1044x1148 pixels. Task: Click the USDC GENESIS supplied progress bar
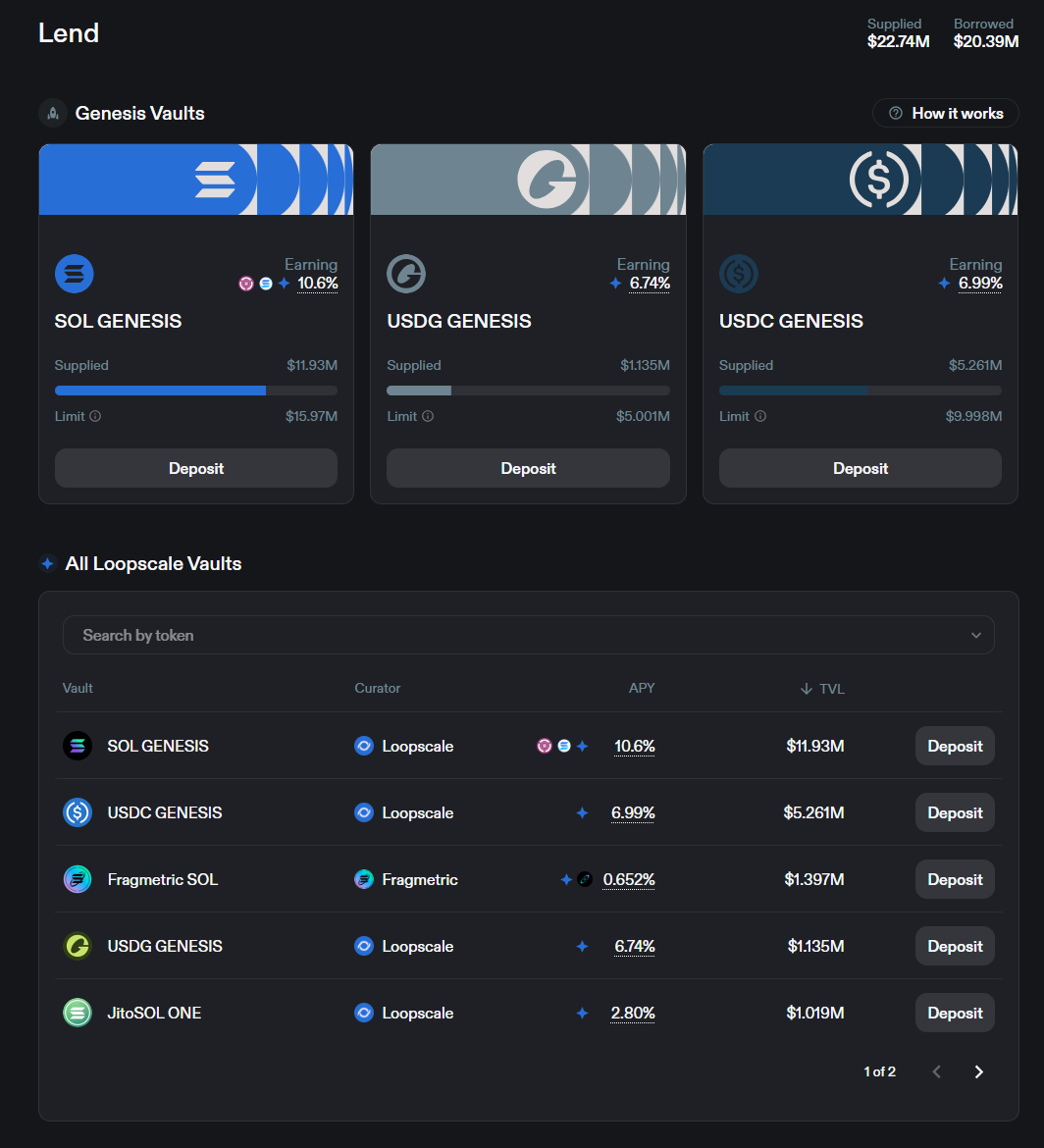click(861, 391)
